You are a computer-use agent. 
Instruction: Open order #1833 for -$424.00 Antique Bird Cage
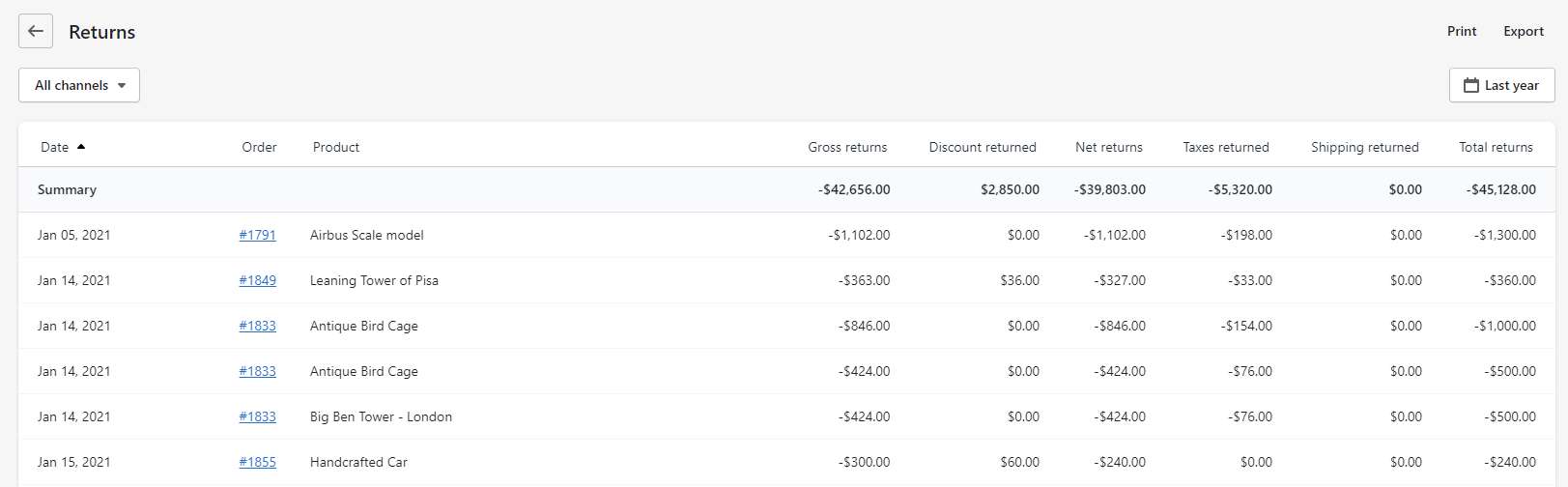[x=258, y=371]
